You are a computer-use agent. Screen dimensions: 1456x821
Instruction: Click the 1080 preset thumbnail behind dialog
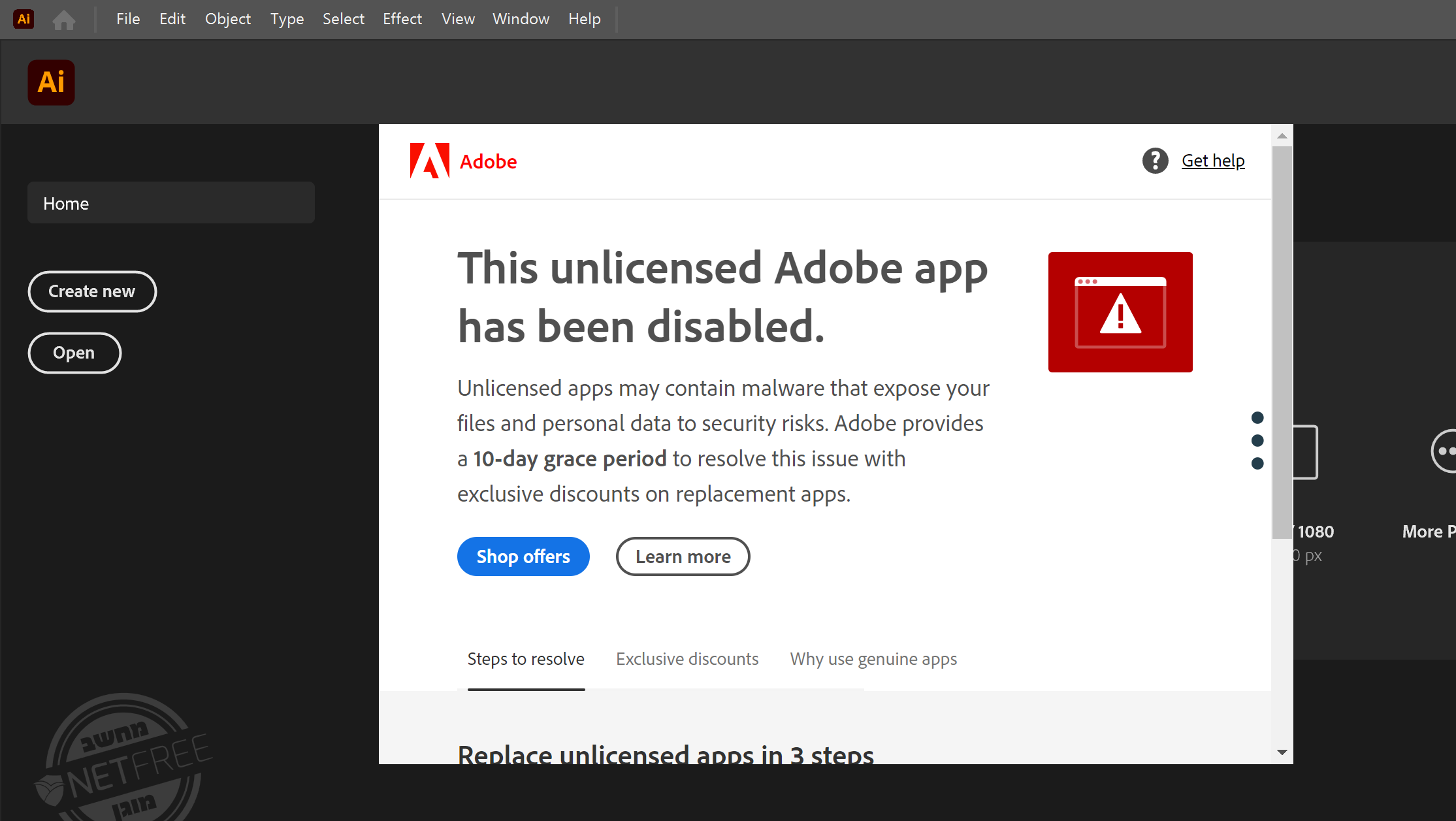click(1305, 452)
